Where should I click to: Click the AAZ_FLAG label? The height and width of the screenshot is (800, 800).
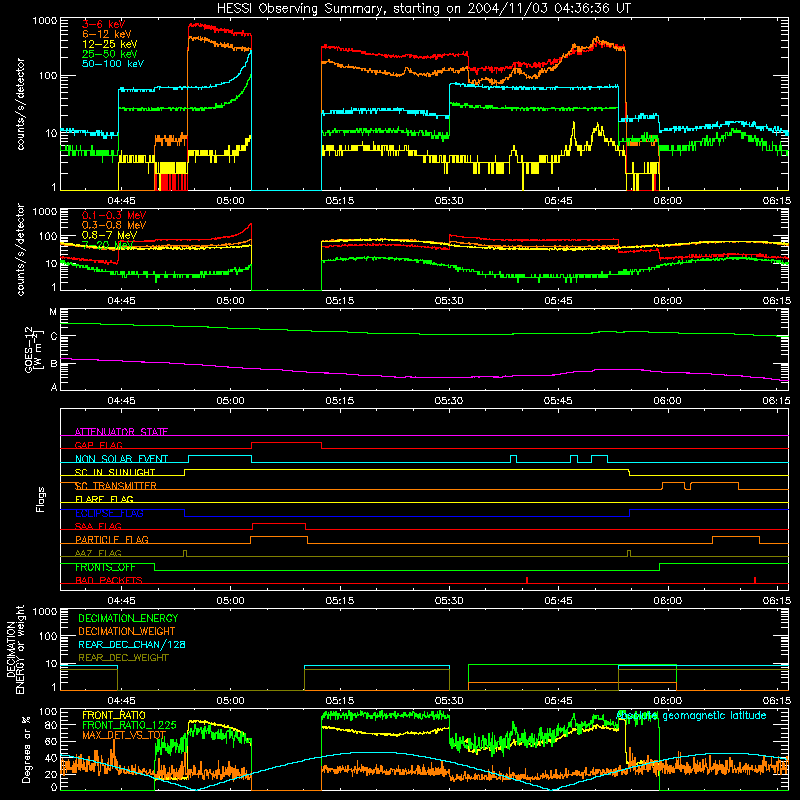point(98,553)
